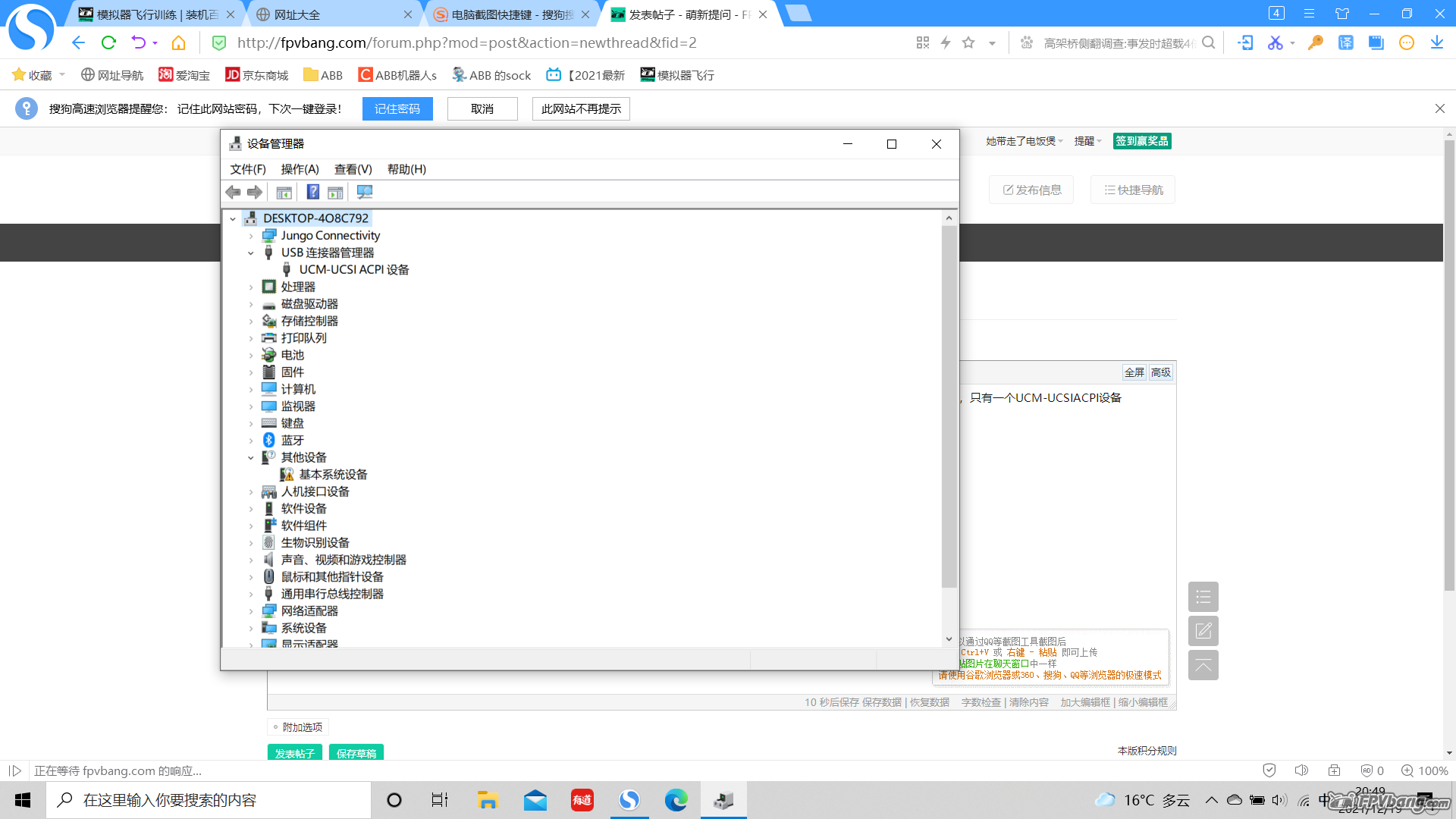Open the Mail app from the taskbar
Screen dimensions: 1456x819
535,800
